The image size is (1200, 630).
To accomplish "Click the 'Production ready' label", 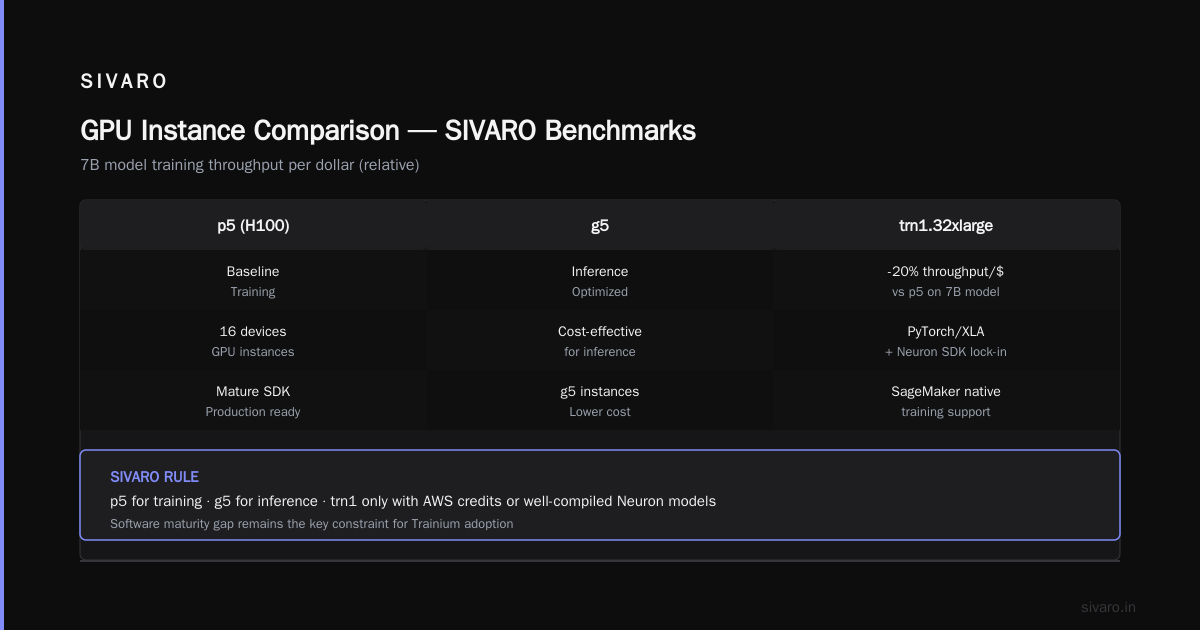I will [x=253, y=412].
